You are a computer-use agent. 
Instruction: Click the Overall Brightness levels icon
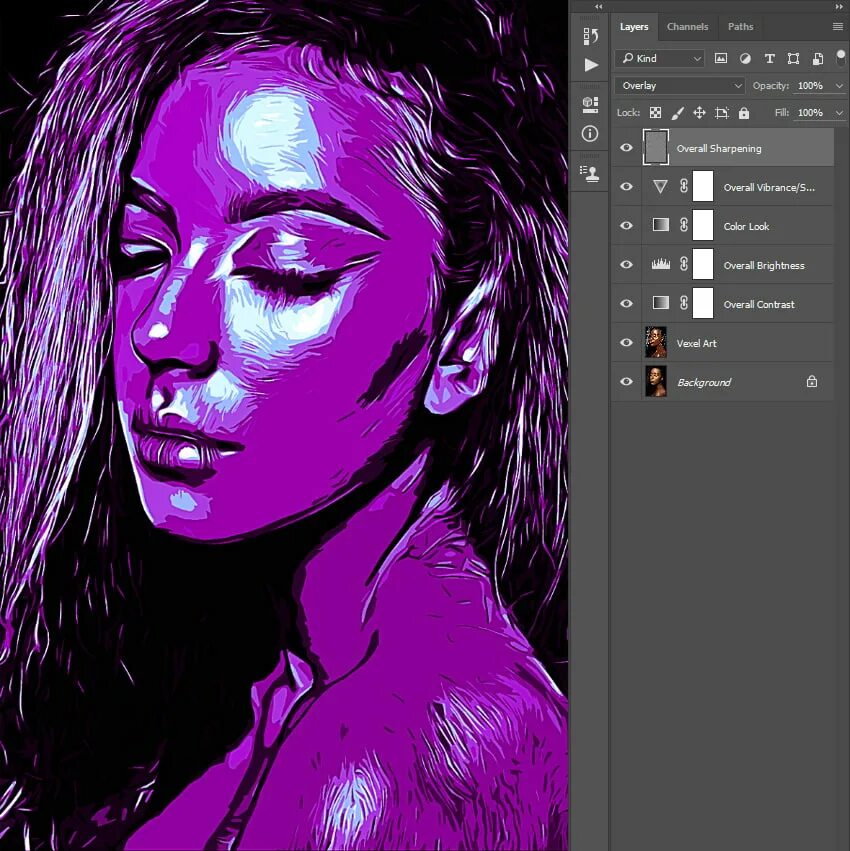point(660,264)
